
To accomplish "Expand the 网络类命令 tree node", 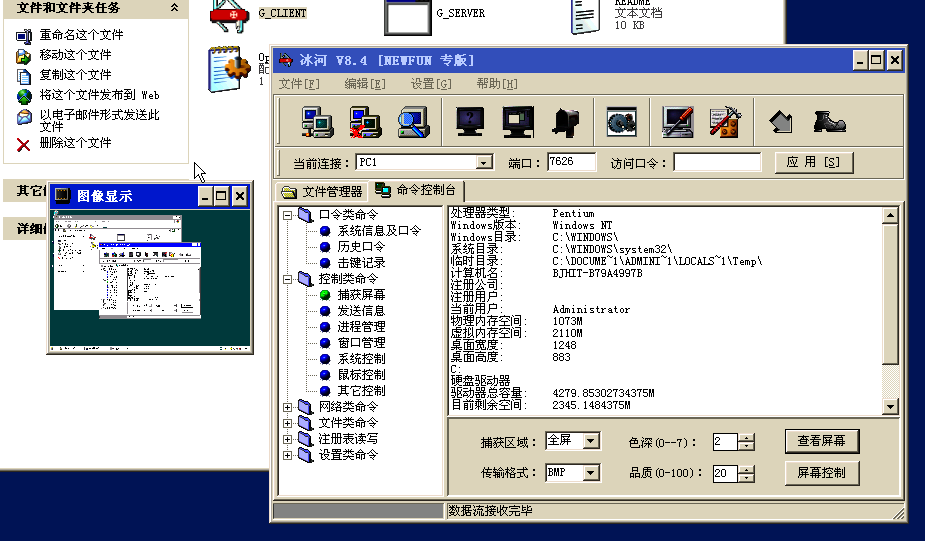I will click(287, 407).
